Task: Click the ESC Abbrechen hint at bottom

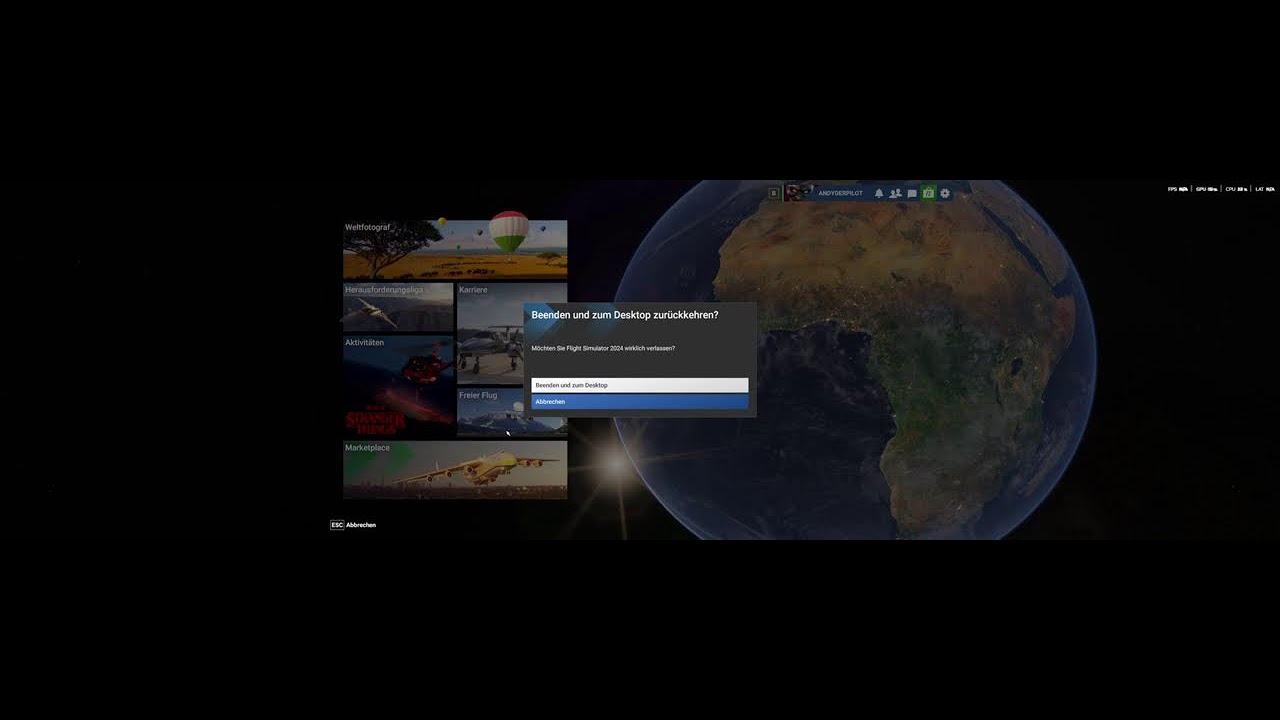Action: pos(353,525)
